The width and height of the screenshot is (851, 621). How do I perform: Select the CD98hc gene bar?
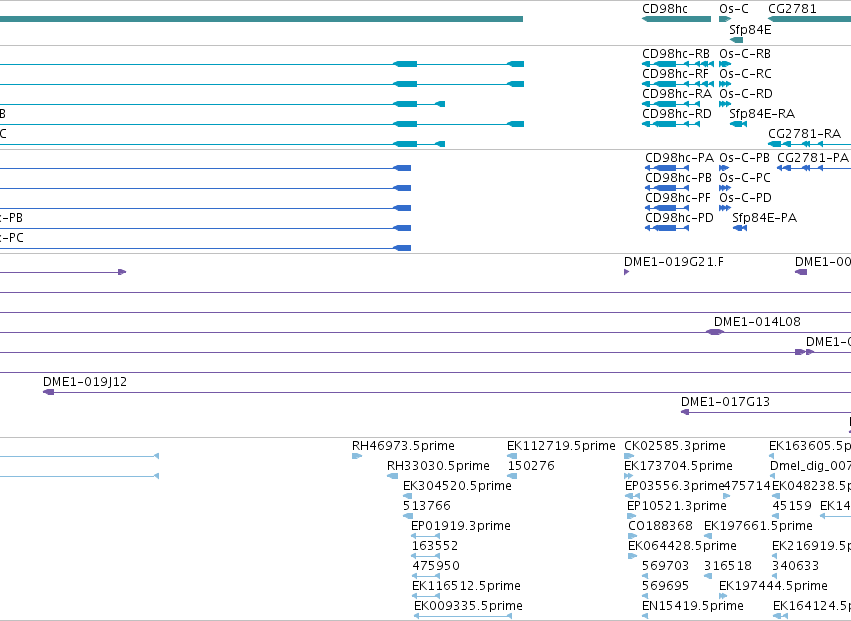click(x=676, y=19)
